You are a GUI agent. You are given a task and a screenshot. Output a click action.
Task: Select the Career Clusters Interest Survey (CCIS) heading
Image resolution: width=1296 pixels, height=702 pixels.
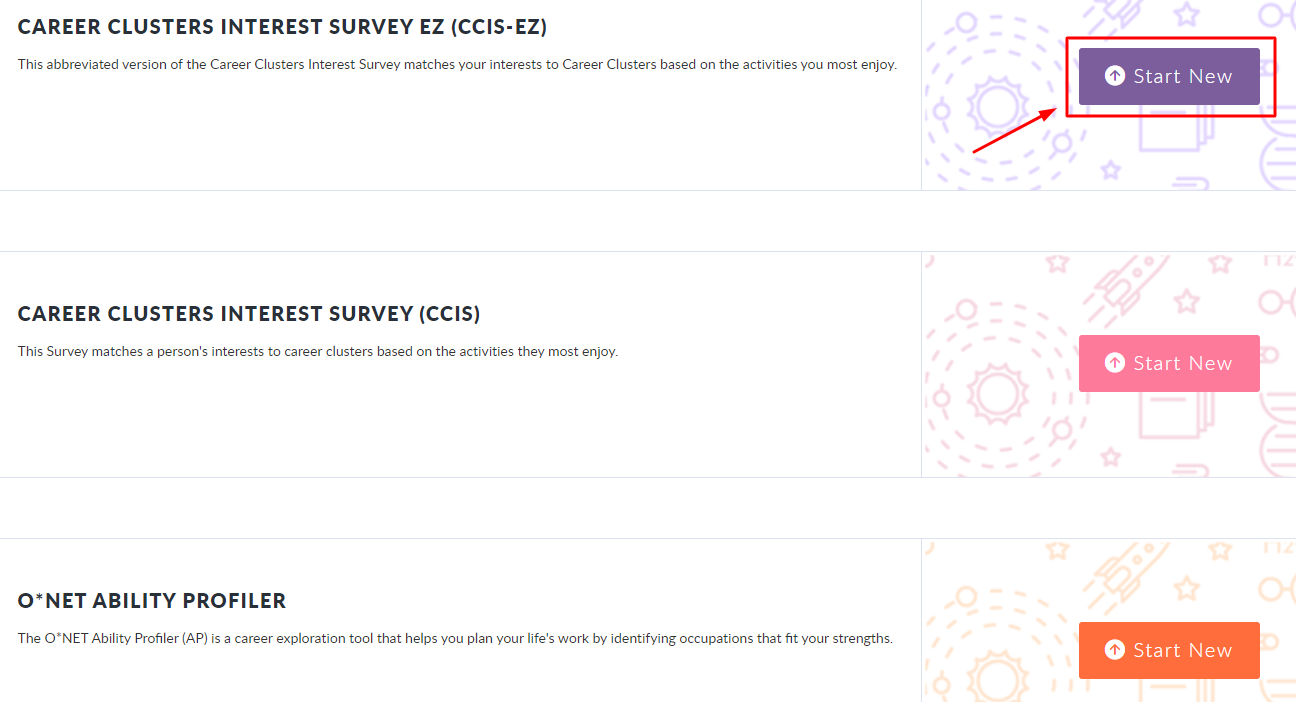(x=249, y=314)
